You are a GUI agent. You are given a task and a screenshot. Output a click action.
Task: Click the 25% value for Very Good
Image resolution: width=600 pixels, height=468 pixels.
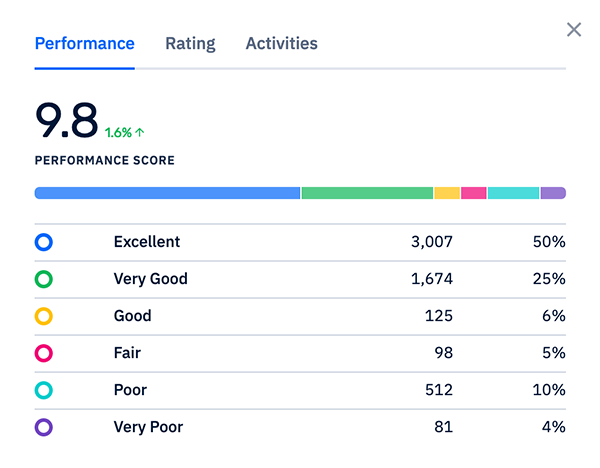[549, 279]
